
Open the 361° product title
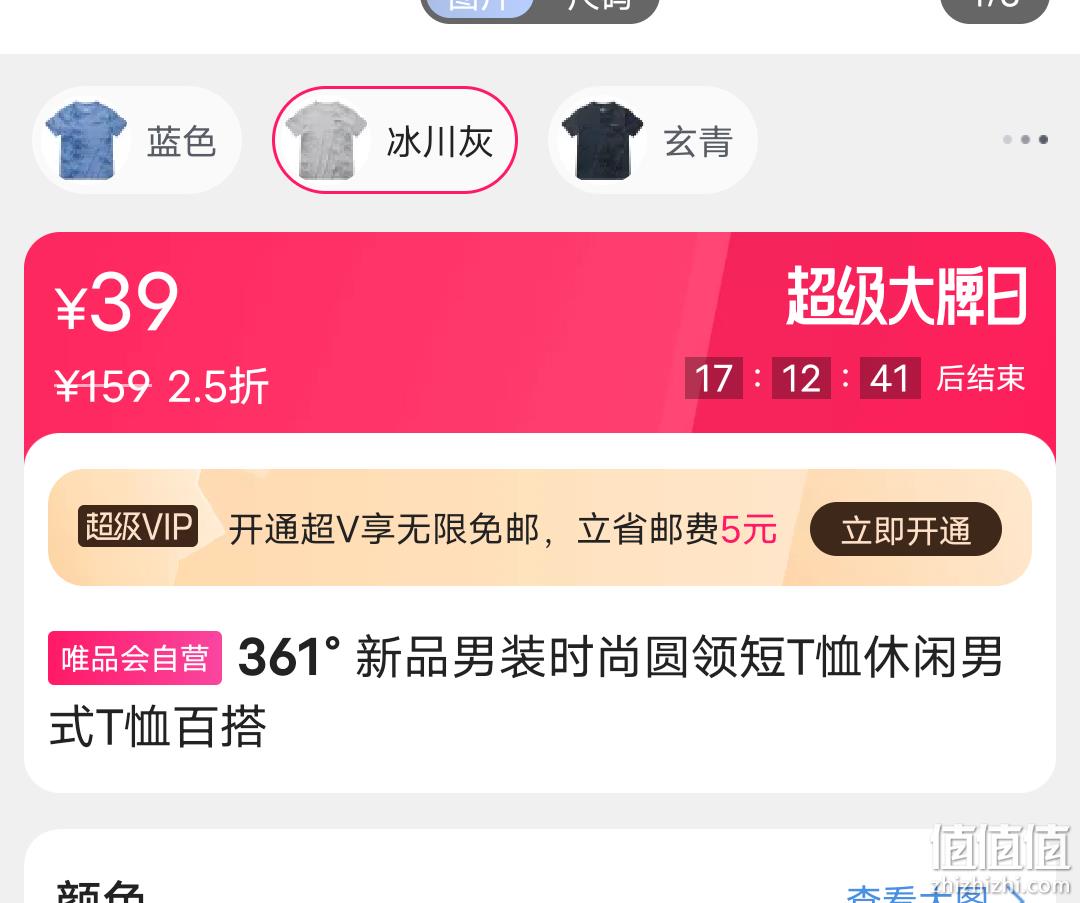click(526, 692)
